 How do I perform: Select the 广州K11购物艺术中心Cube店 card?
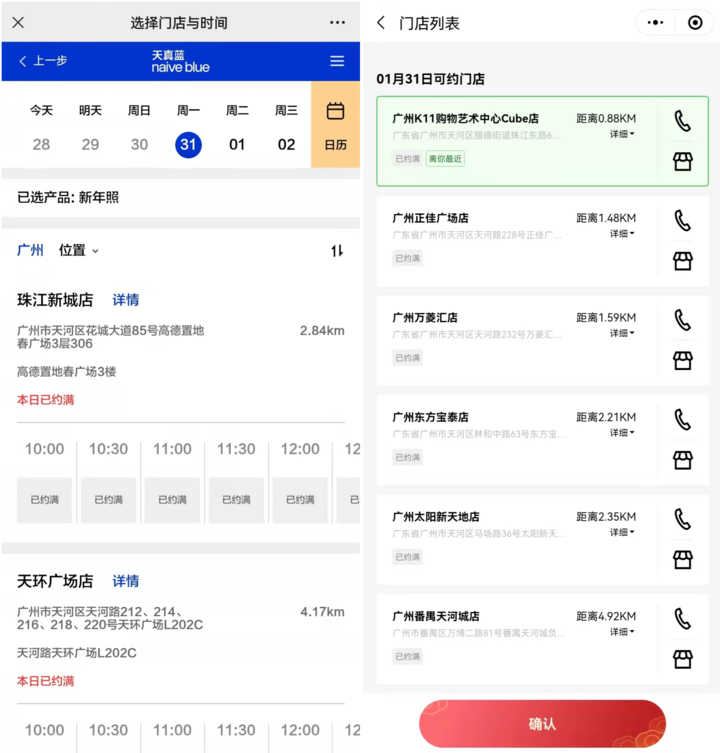(x=542, y=141)
